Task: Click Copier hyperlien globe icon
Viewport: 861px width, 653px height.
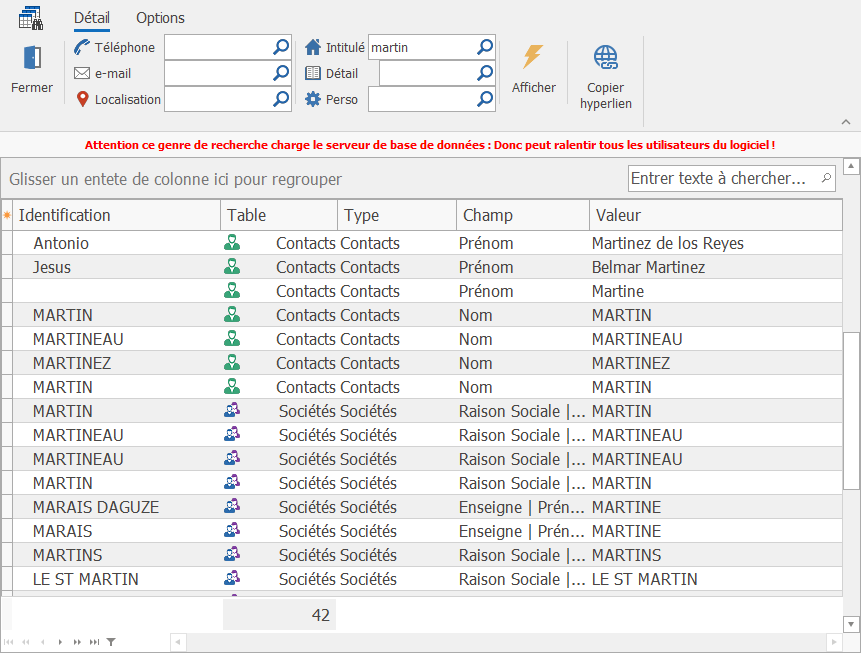Action: [605, 57]
